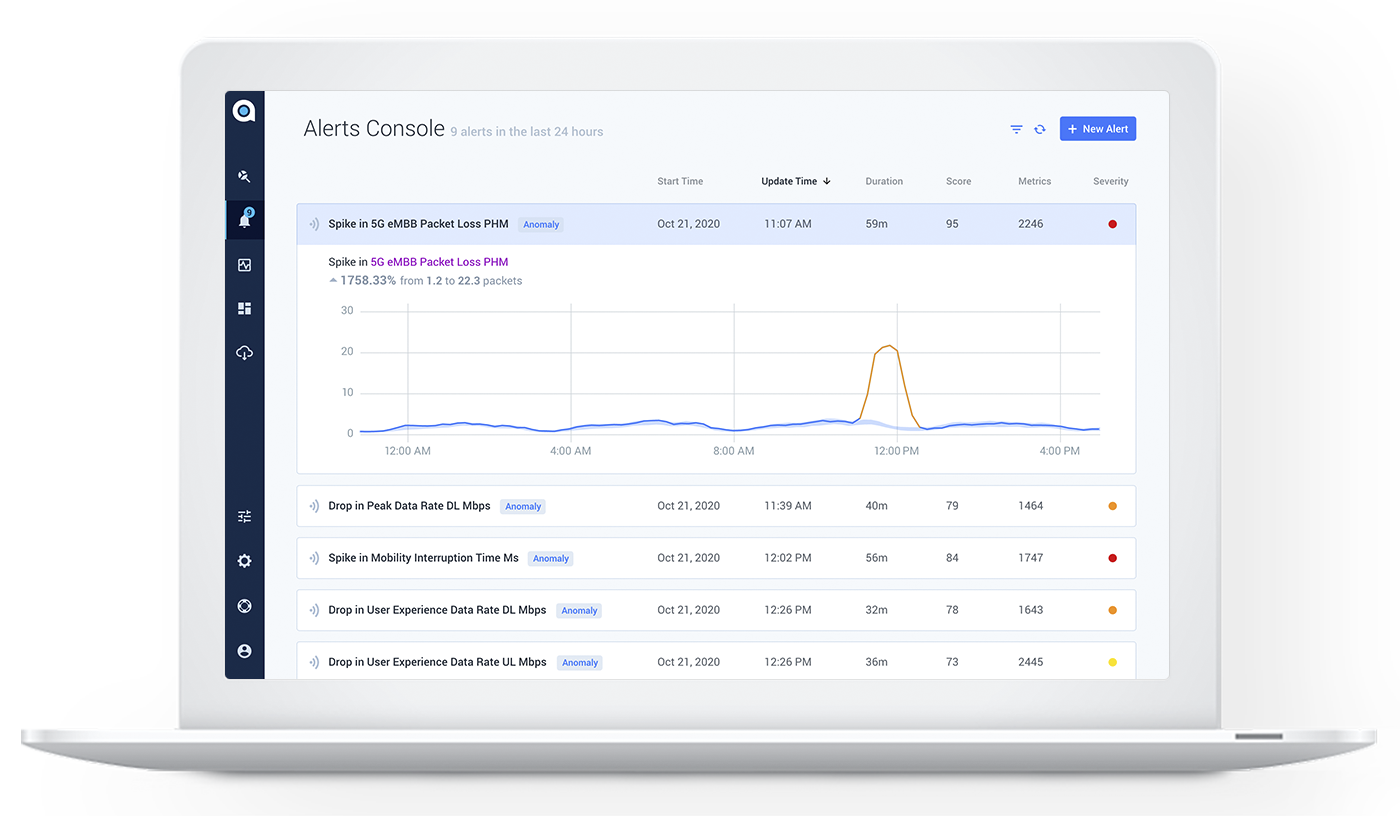This screenshot has width=1400, height=816.
Task: Click the Metrics column header
Action: tap(1034, 182)
